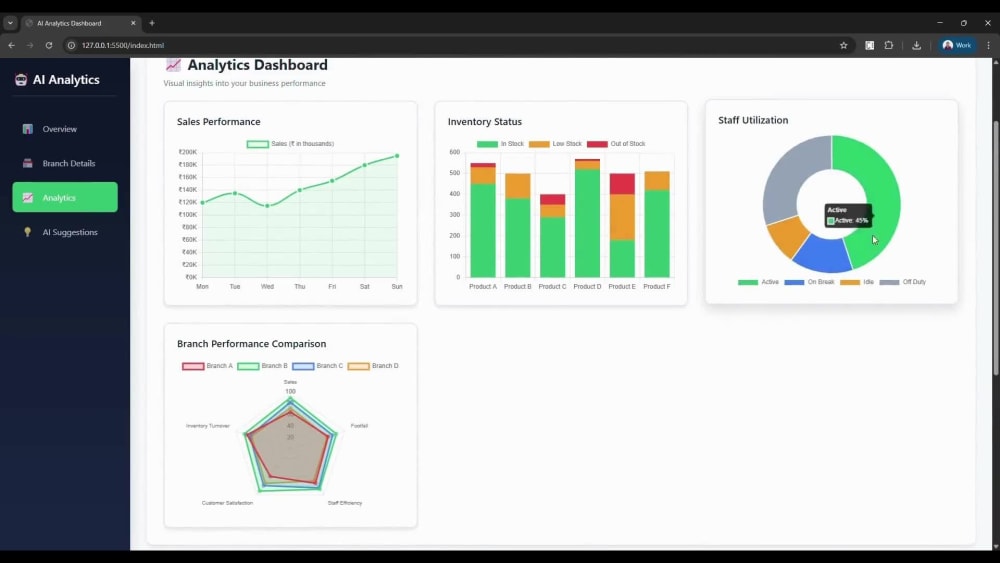Close the AI Analytics Dashboard tab

coord(133,23)
